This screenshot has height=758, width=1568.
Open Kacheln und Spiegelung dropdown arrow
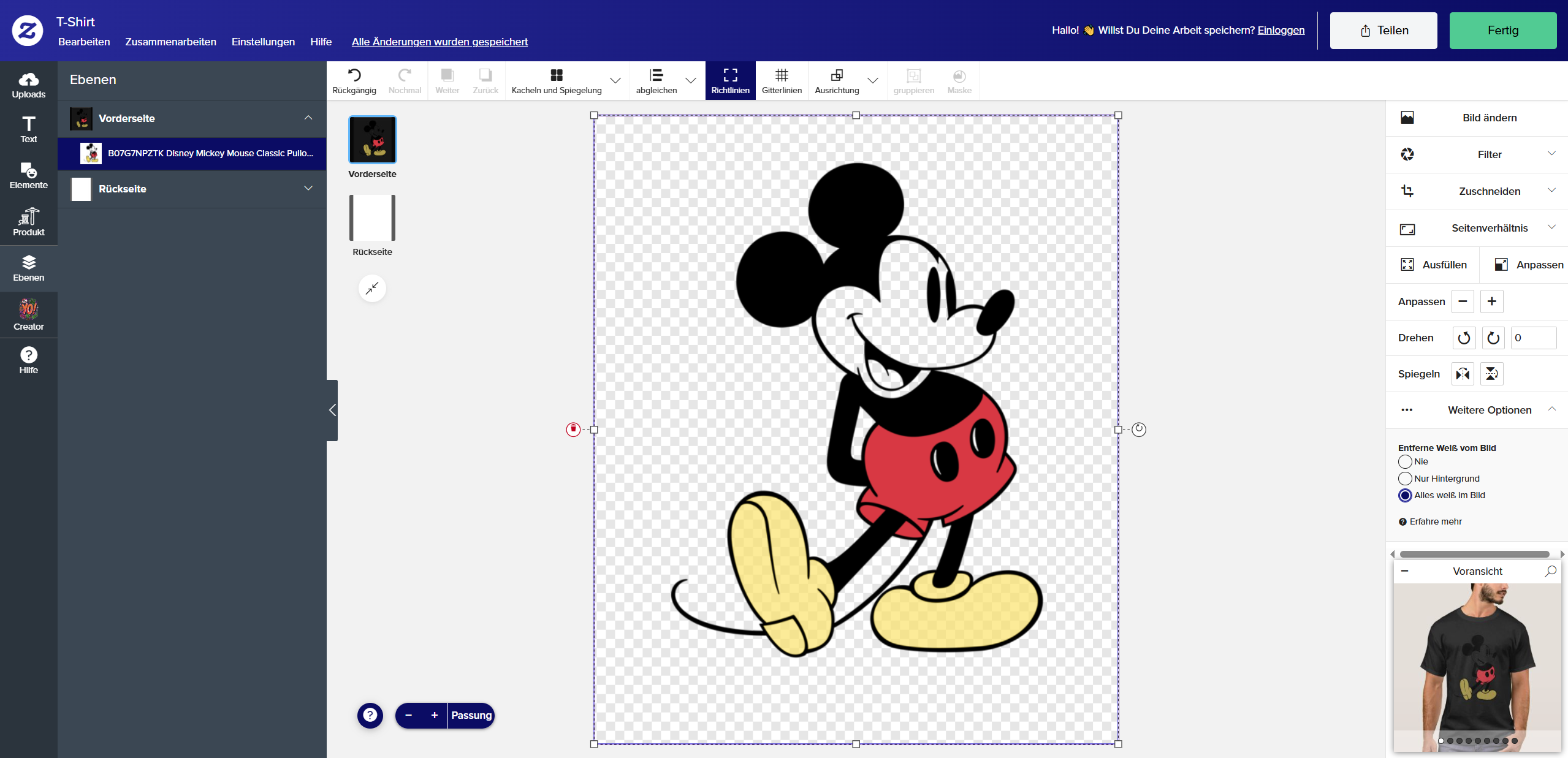tap(615, 81)
